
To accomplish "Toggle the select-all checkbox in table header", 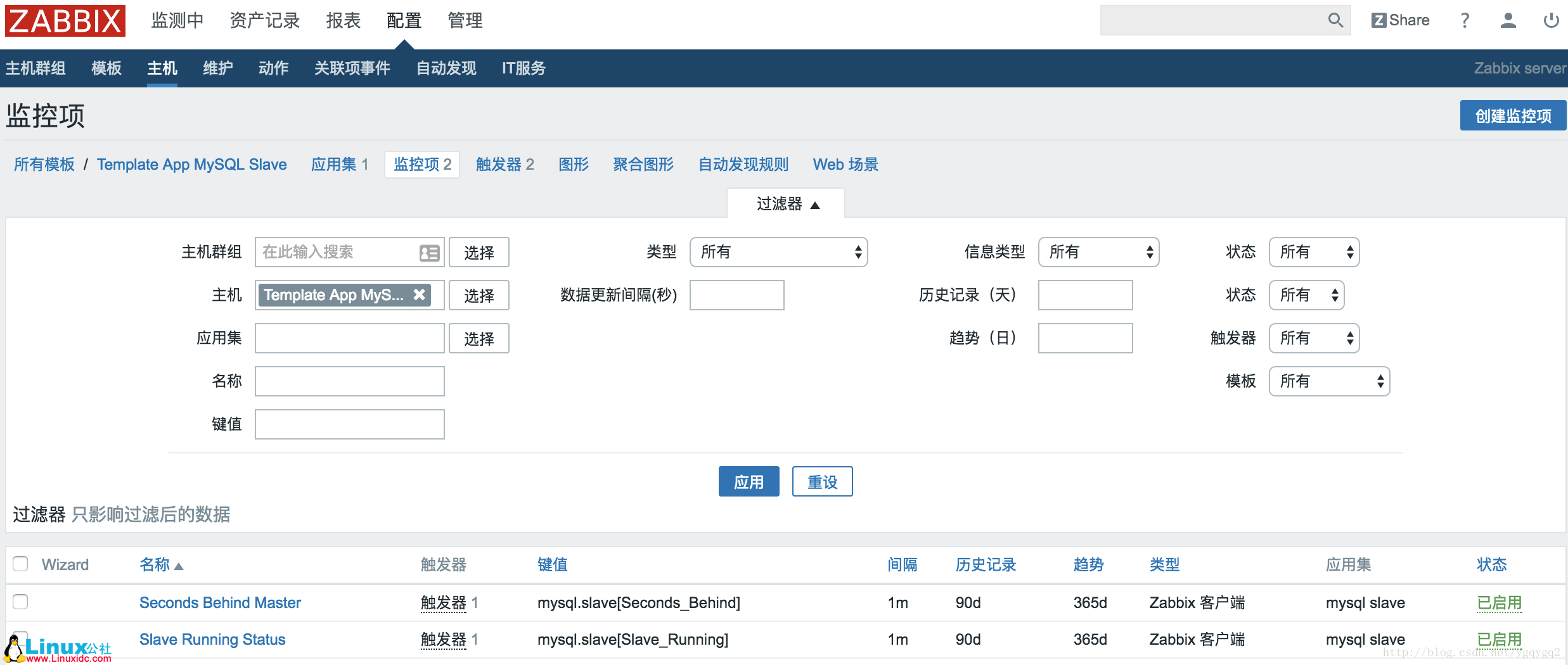I will coord(20,564).
